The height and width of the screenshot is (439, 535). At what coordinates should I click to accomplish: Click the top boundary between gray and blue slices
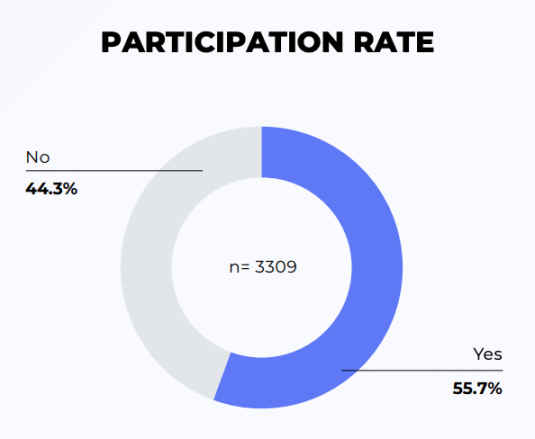(x=262, y=152)
